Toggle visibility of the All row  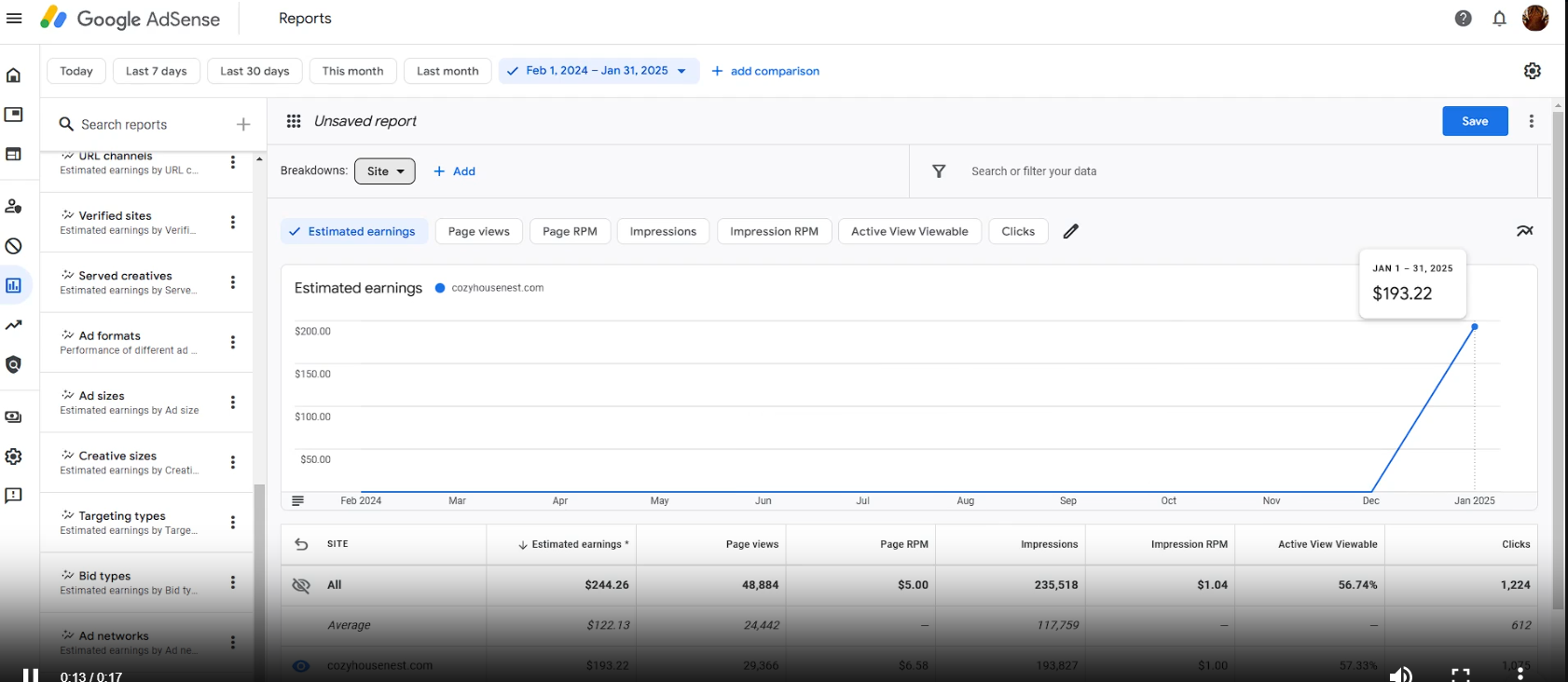tap(301, 585)
